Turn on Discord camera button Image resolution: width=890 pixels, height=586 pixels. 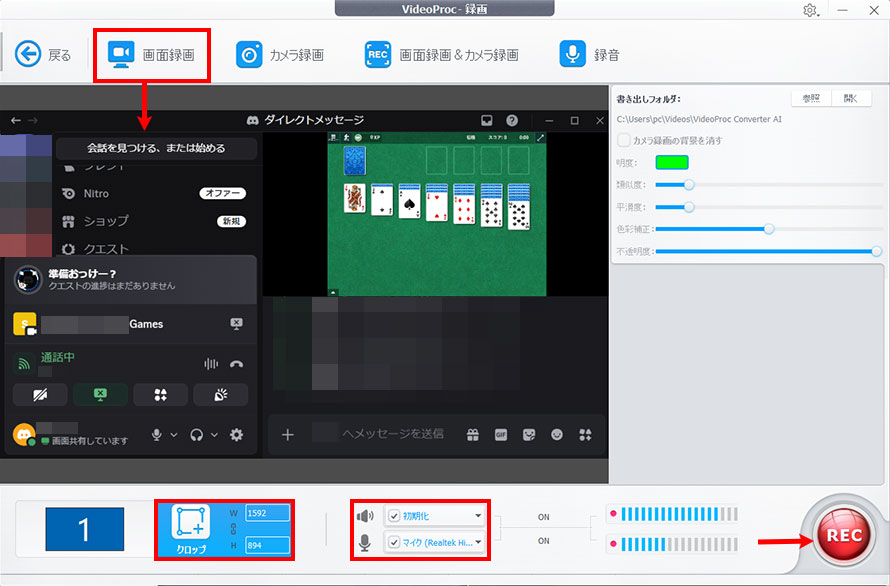40,395
